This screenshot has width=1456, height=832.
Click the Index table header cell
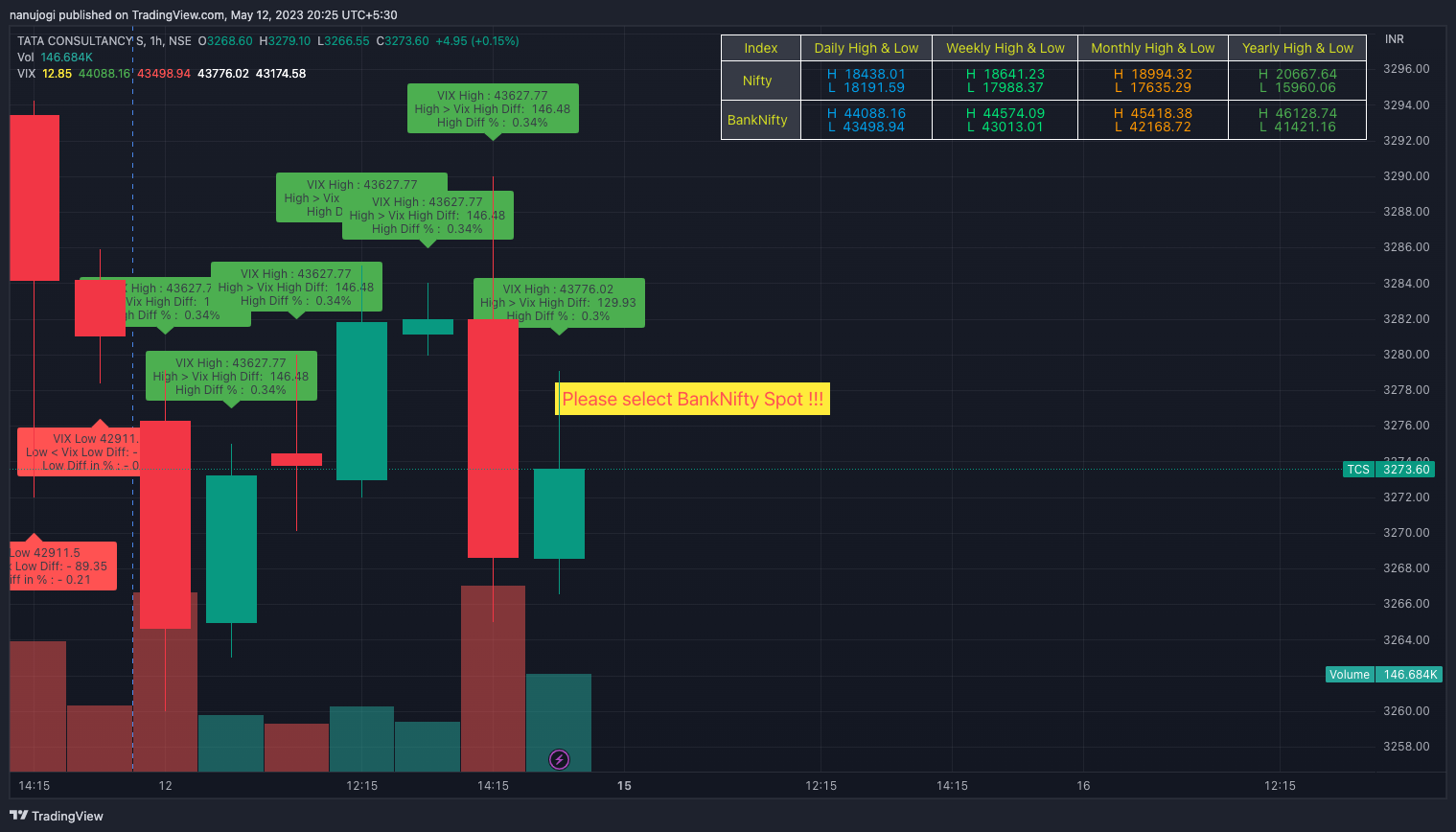tap(761, 48)
